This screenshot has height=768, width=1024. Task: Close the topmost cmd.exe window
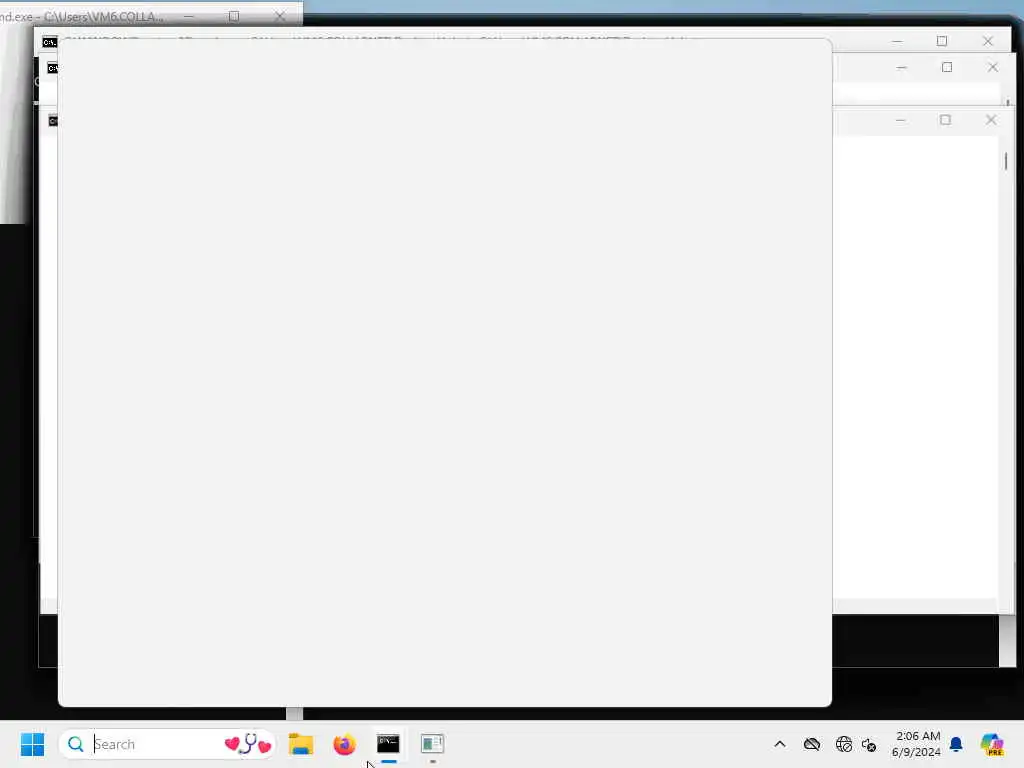point(280,16)
